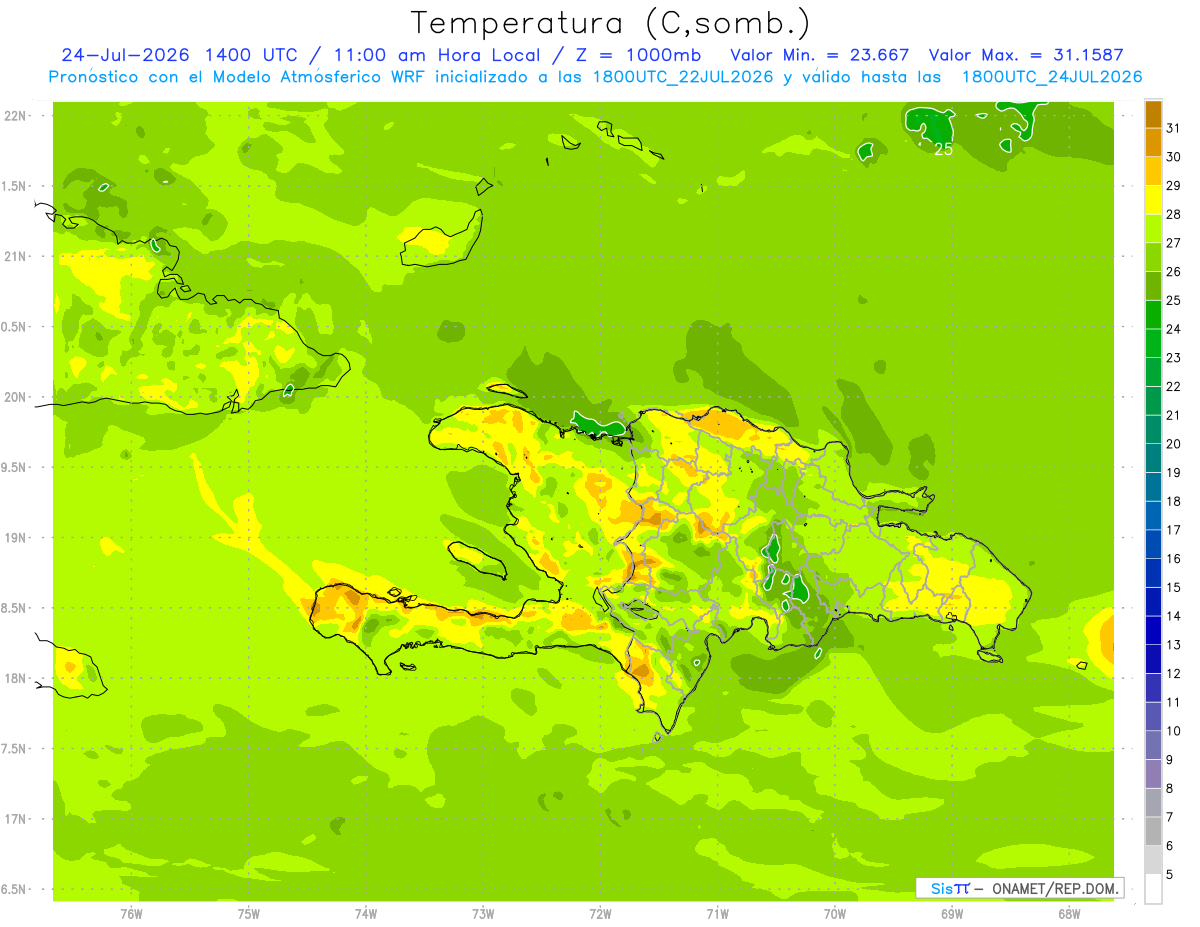The height and width of the screenshot is (927, 1200).
Task: Click the legend value "26"
Action: point(1174,272)
